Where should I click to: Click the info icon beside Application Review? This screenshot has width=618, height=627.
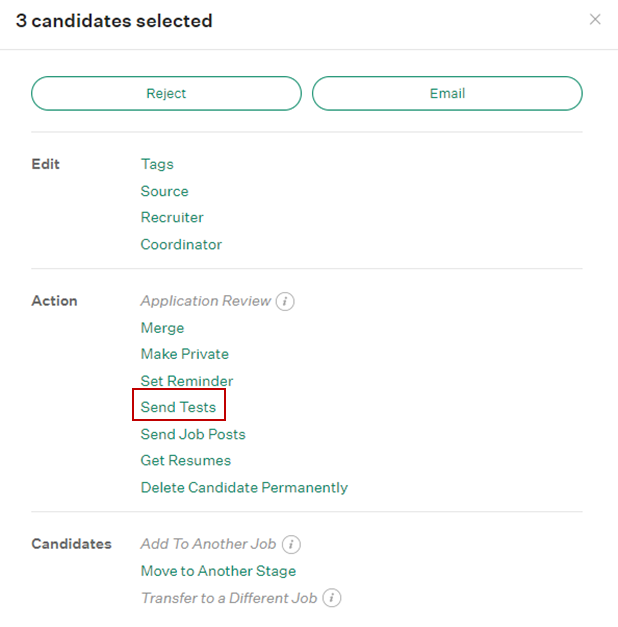coord(285,301)
